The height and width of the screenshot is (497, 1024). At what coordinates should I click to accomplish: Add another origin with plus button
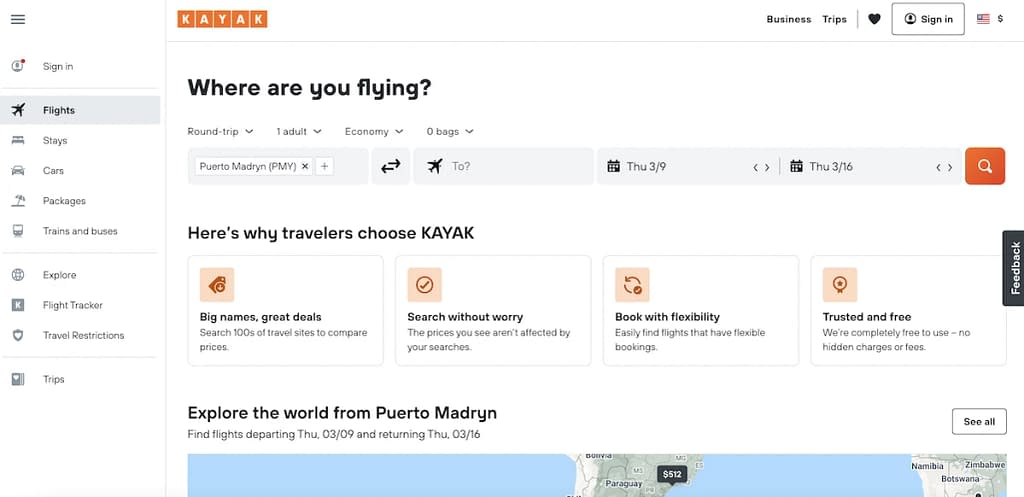pyautogui.click(x=325, y=167)
